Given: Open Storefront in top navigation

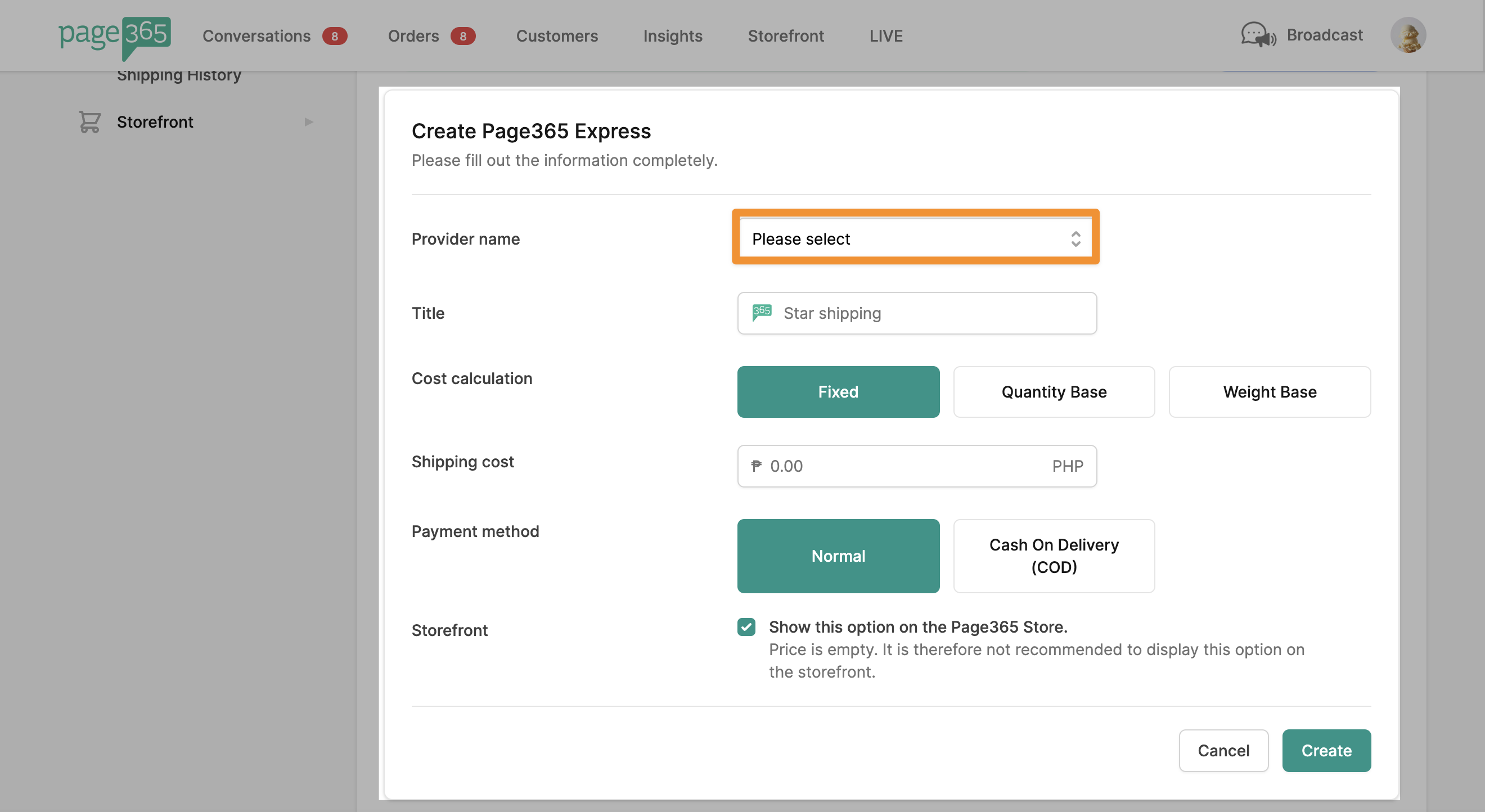Looking at the screenshot, I should pyautogui.click(x=786, y=36).
